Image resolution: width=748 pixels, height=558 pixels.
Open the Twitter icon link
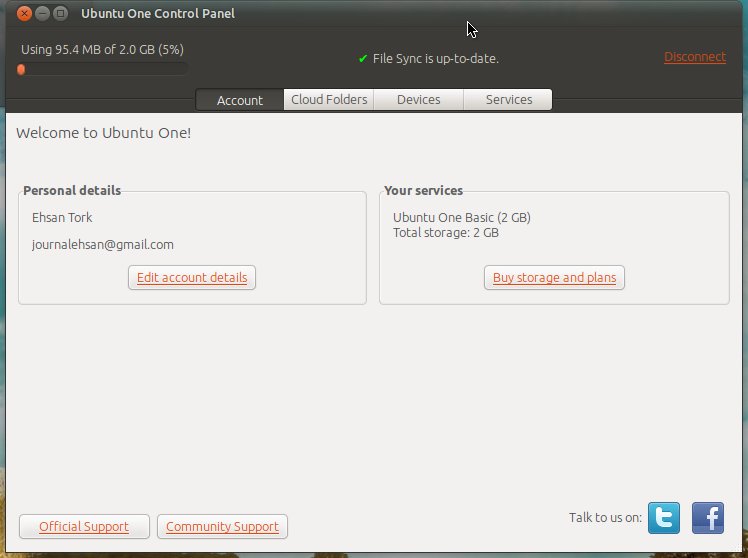[x=664, y=517]
